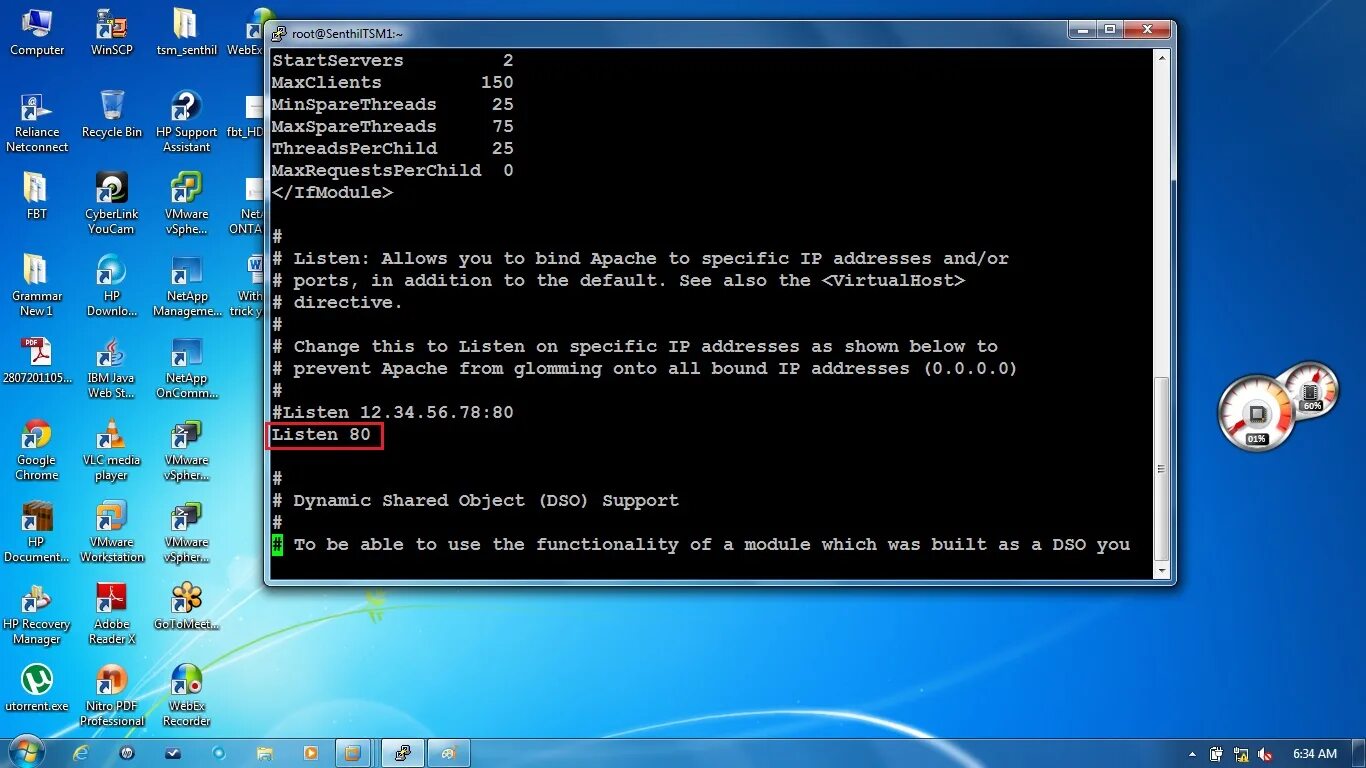Click the terminal vertical scrollbar thumb
Viewport: 1366px width, 768px height.
click(1162, 468)
